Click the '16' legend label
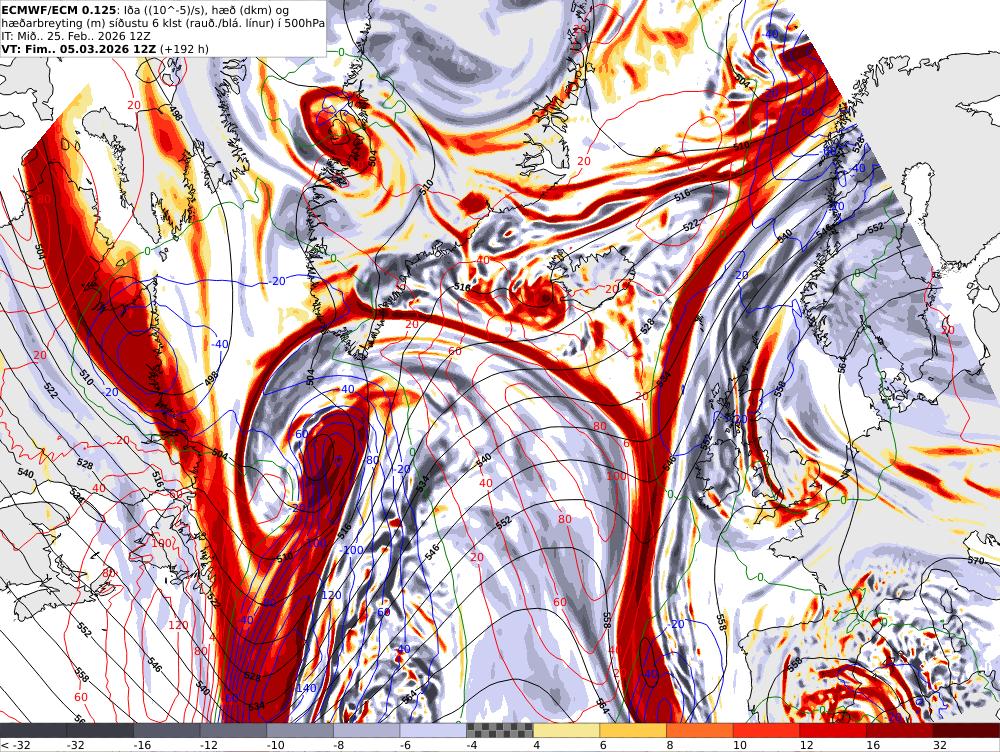1000x752 pixels. (x=873, y=745)
